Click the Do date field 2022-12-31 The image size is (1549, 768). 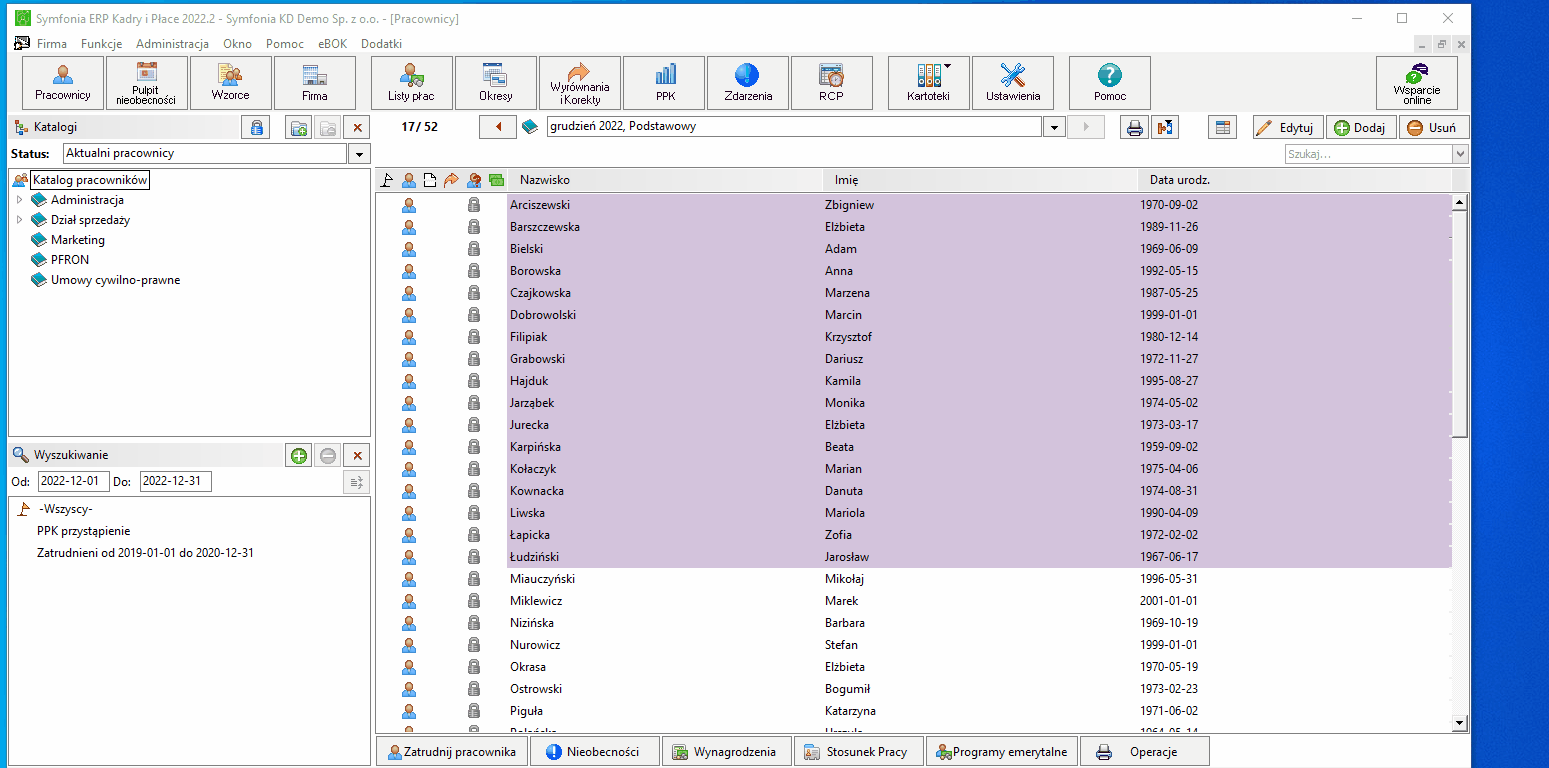[175, 481]
